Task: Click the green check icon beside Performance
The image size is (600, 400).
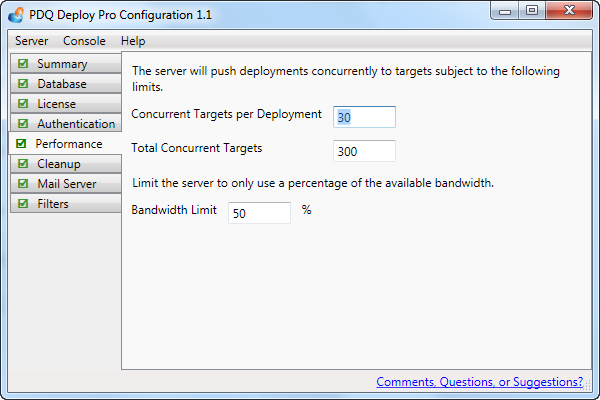Action: (21, 144)
